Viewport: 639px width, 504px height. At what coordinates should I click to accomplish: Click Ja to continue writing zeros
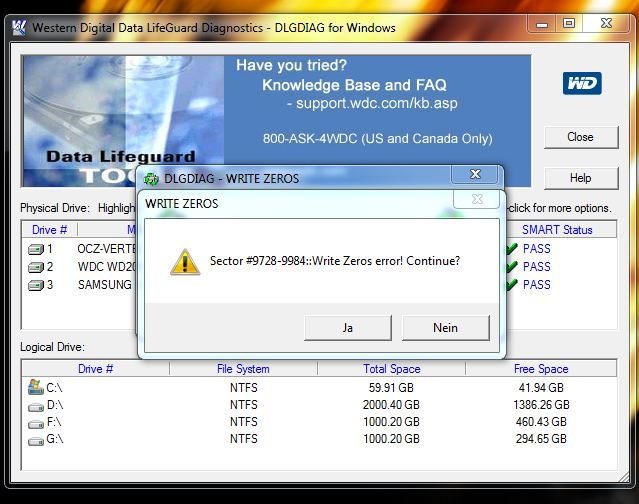click(x=348, y=328)
